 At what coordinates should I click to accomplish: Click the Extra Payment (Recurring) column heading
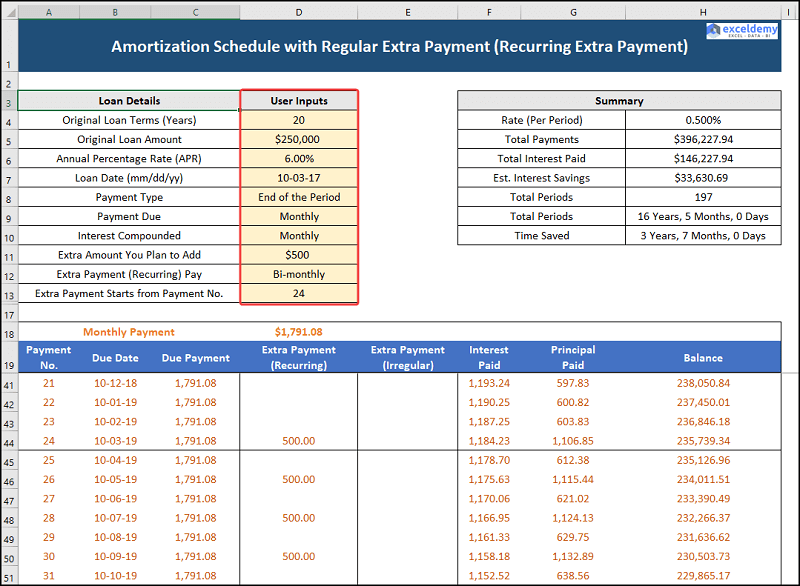[x=298, y=357]
